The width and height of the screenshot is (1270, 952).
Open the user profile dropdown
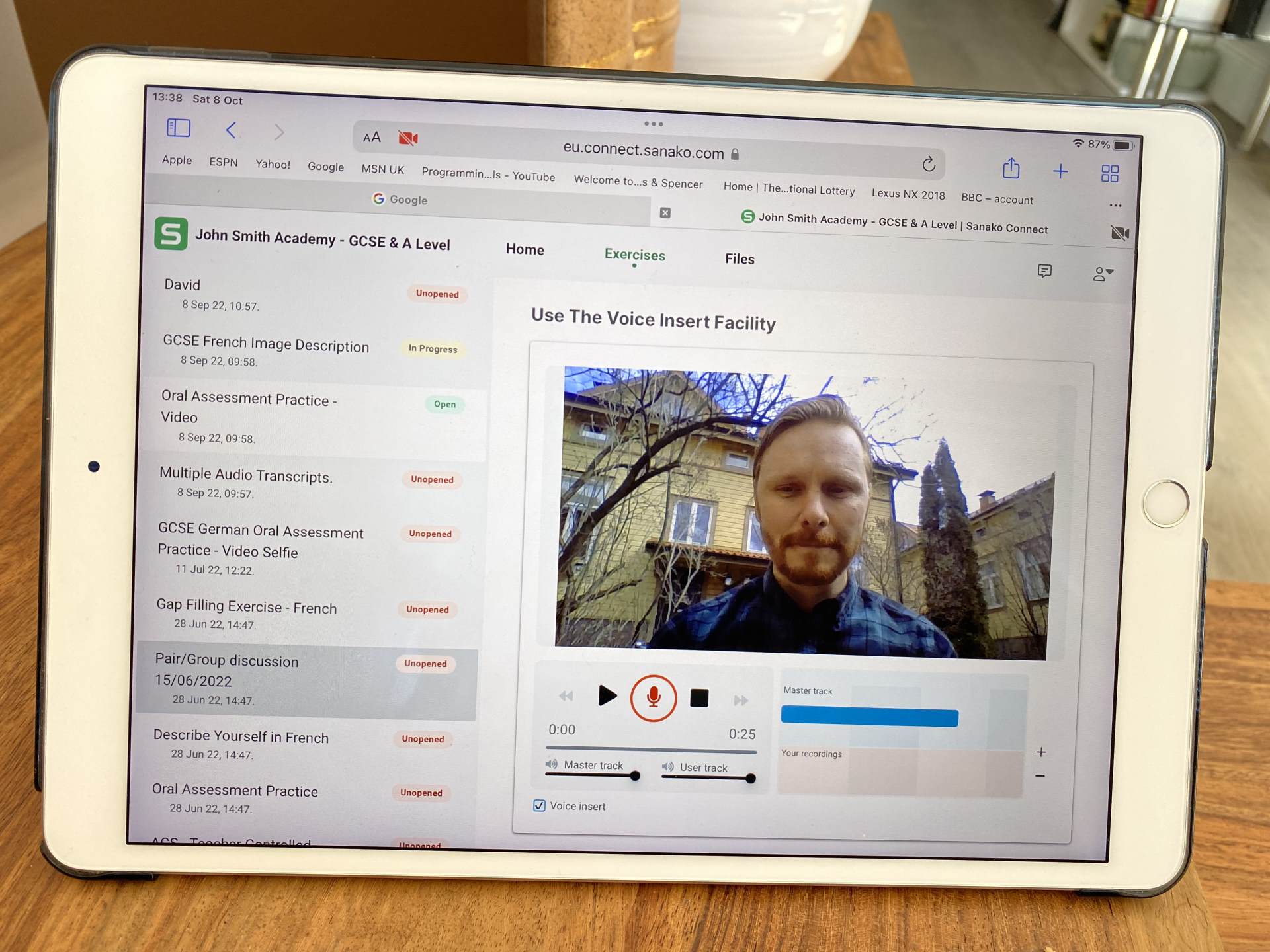pos(1102,274)
